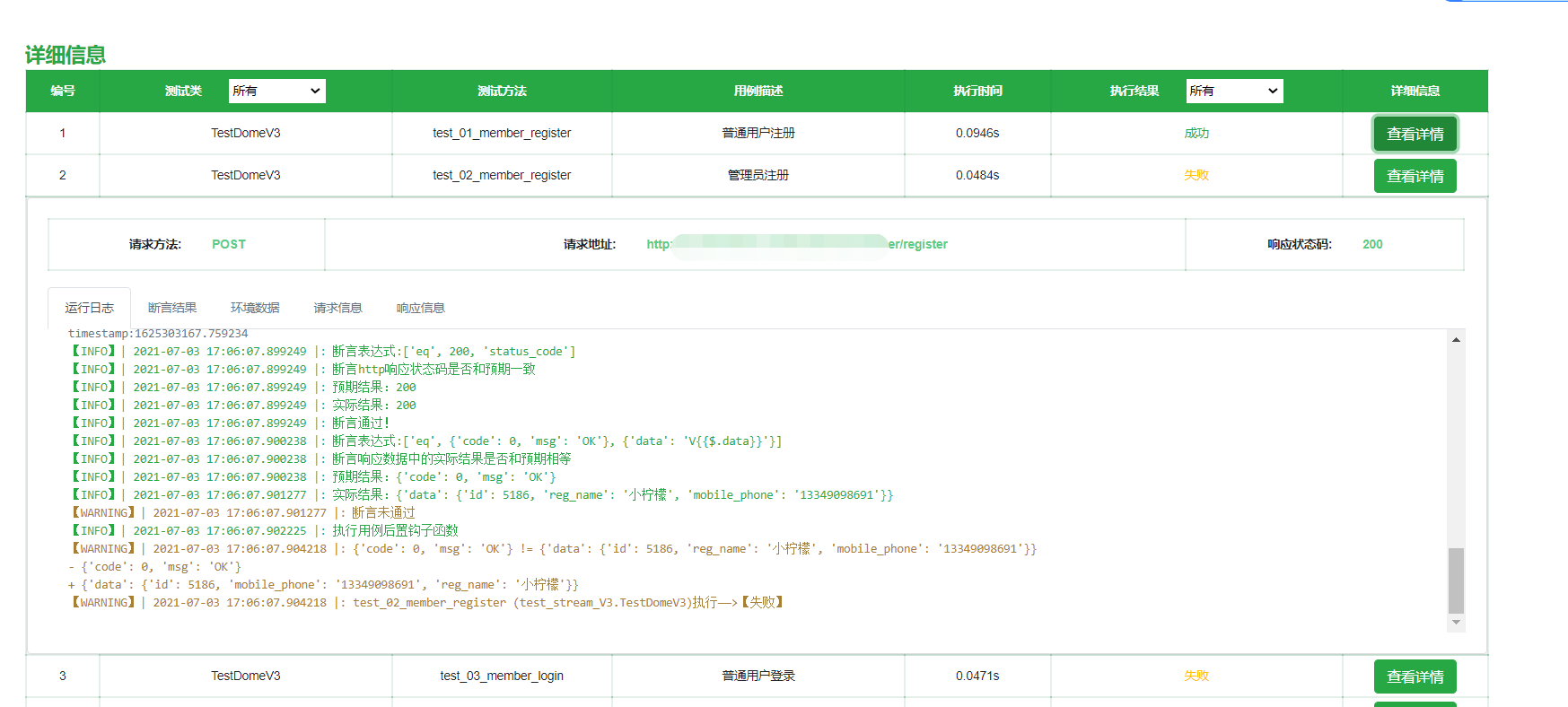The width and height of the screenshot is (1568, 707).
Task: Click the 失败 result for test_02_member_register
Action: [x=1196, y=175]
